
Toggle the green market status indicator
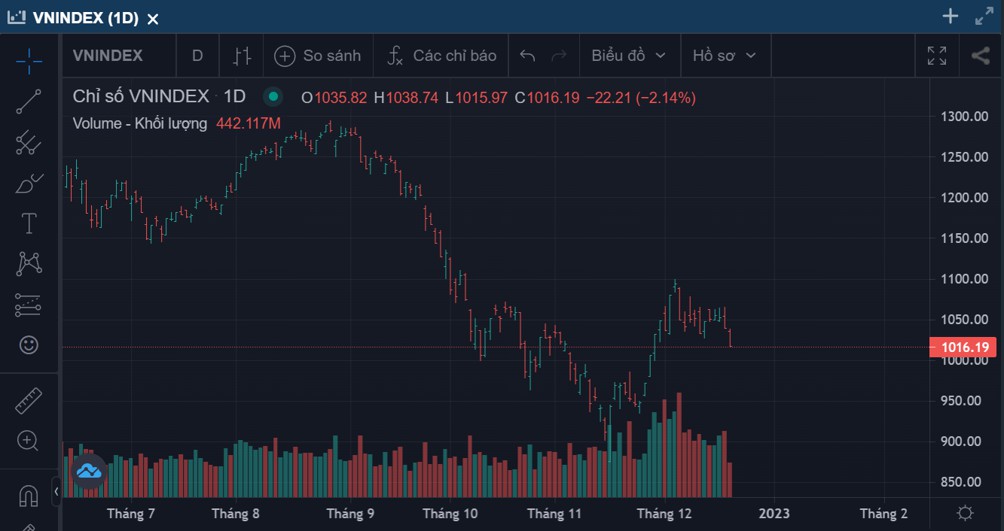[x=273, y=97]
